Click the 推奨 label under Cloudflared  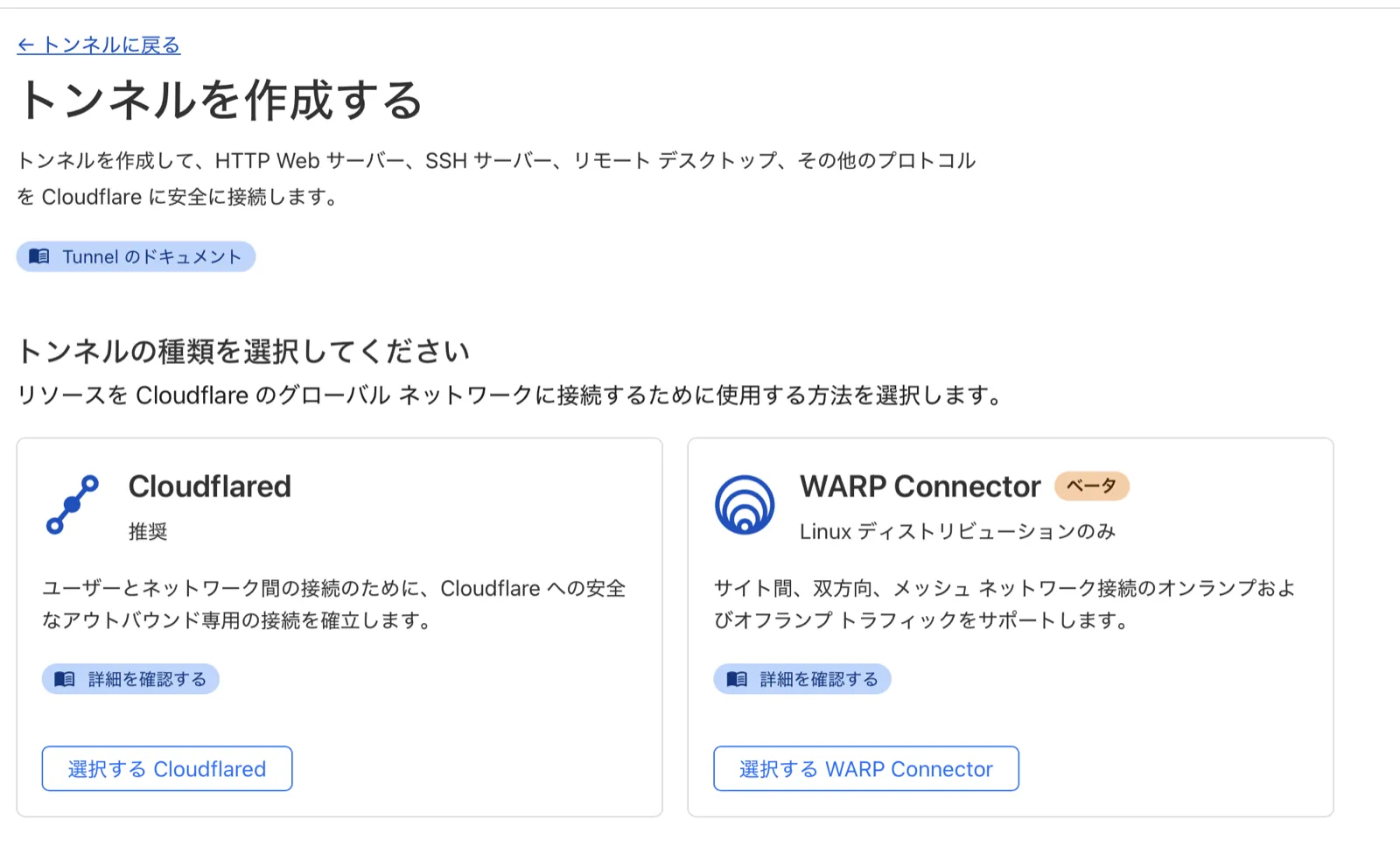(x=148, y=531)
